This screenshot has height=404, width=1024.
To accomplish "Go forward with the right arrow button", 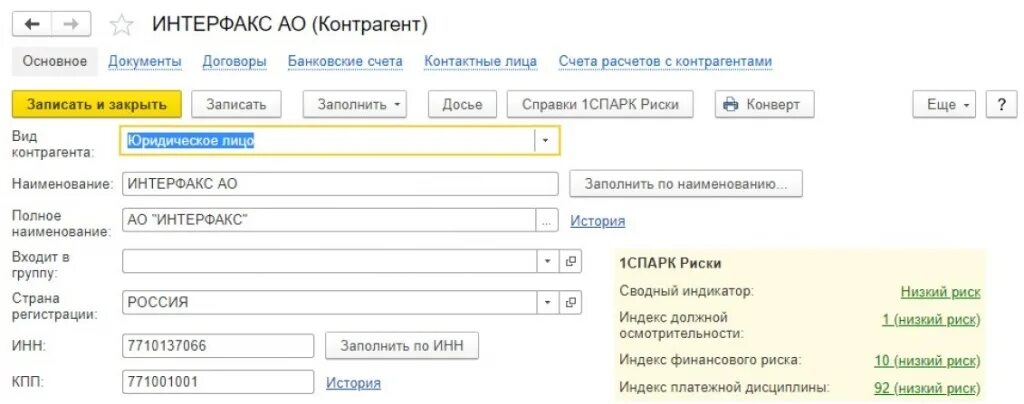I will pyautogui.click(x=71, y=25).
